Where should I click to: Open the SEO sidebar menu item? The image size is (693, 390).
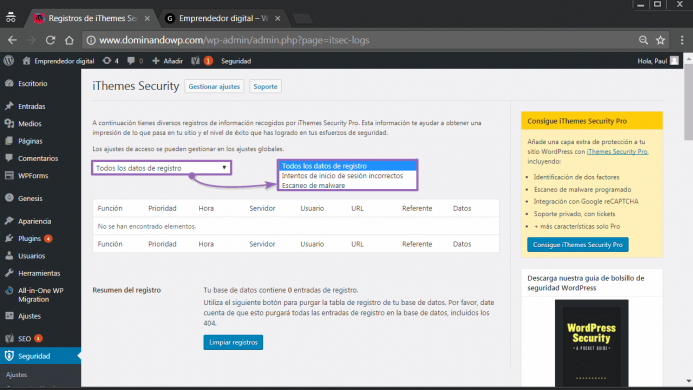point(24,339)
